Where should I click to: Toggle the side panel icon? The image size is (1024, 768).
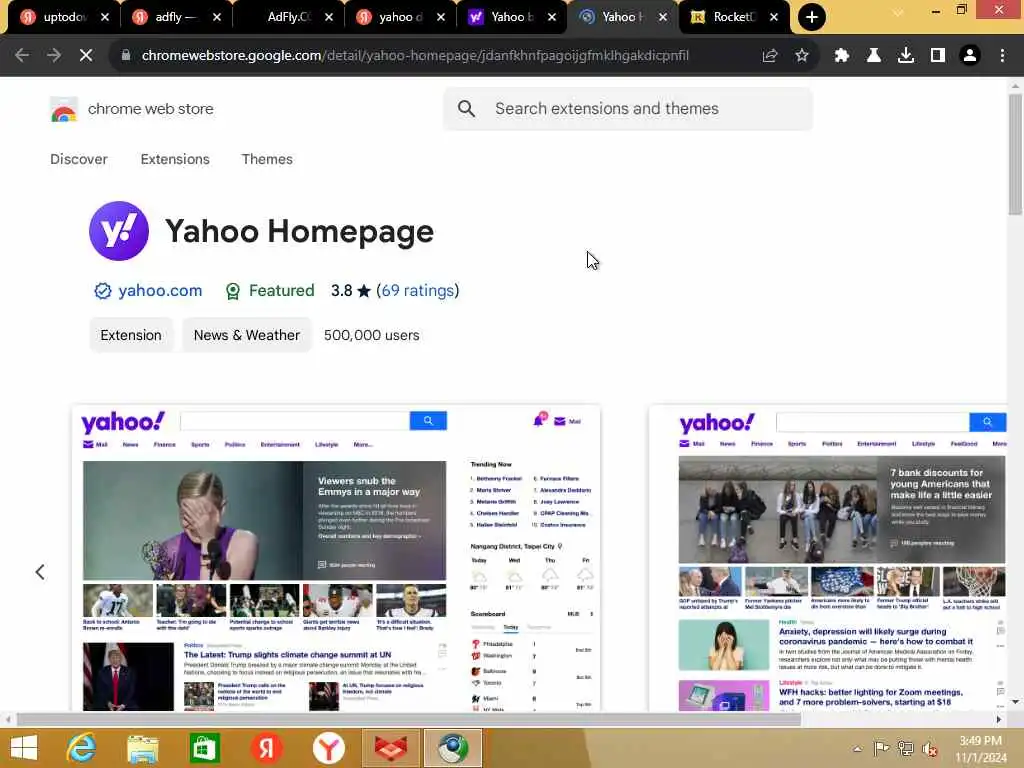938,56
